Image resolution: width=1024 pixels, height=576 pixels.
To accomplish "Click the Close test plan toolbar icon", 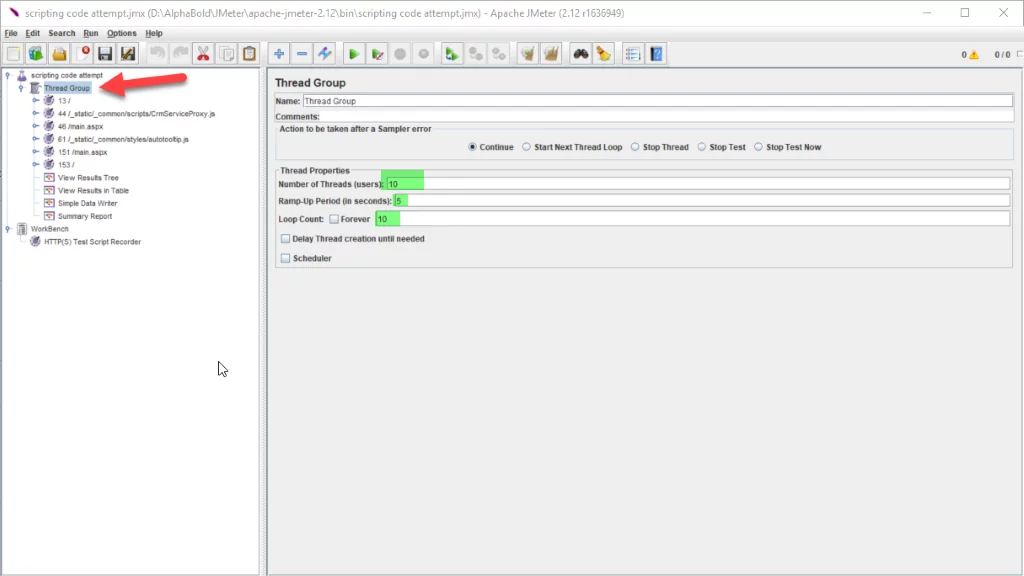I will 82,54.
